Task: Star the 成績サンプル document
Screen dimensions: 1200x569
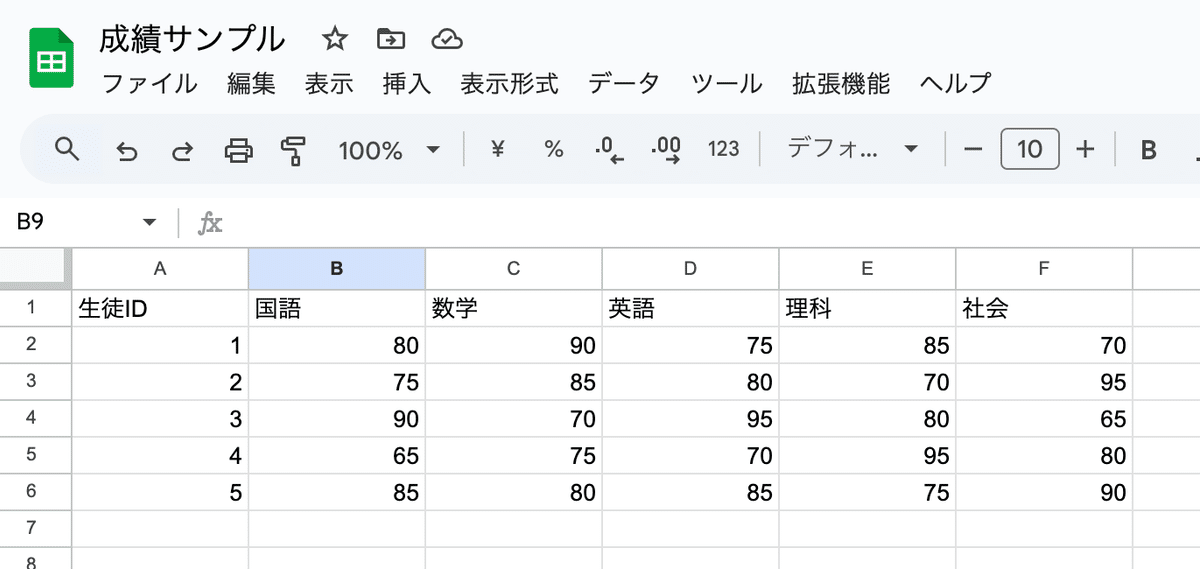Action: point(334,39)
